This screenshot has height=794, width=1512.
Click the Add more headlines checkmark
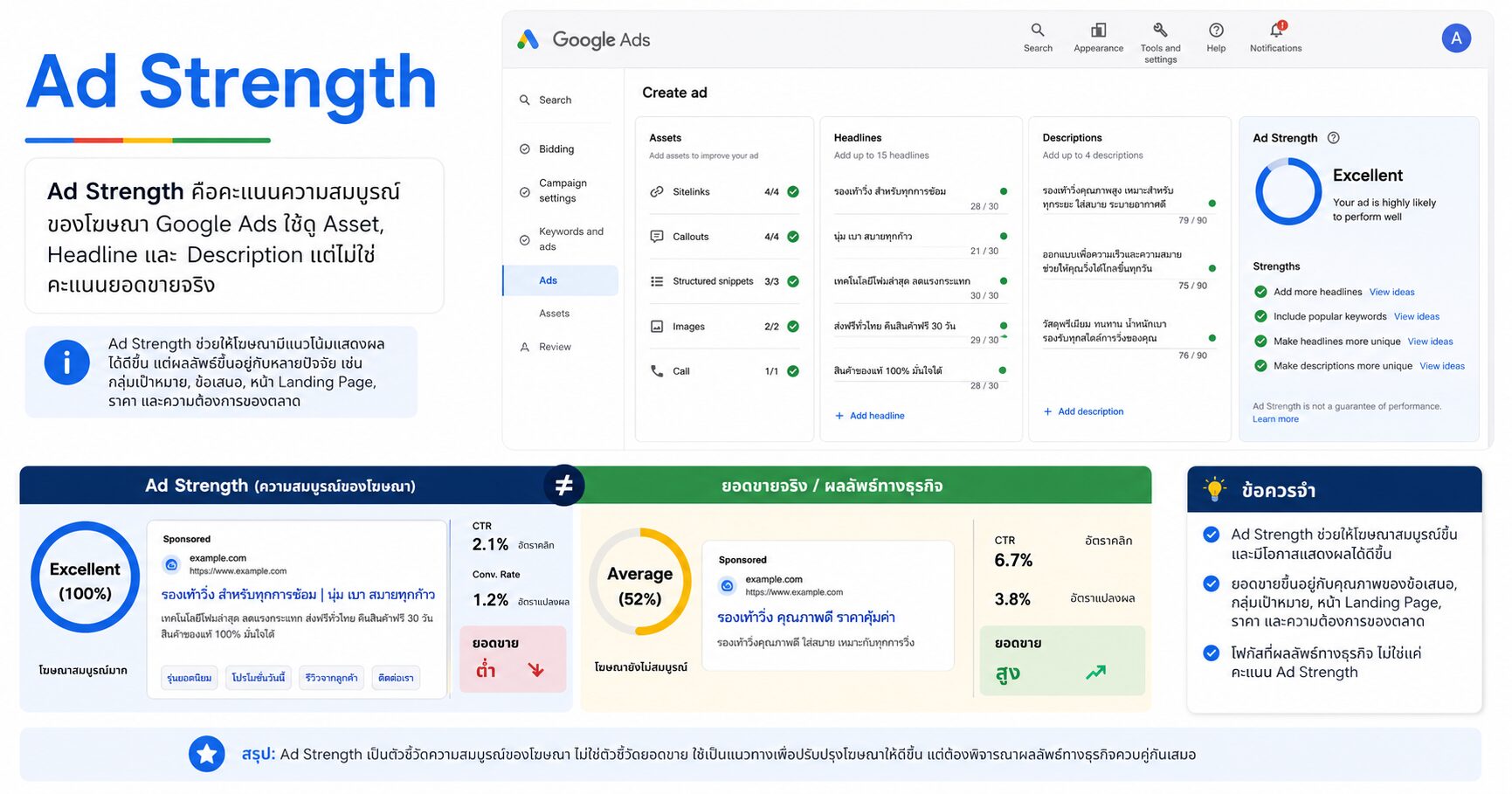[1260, 292]
